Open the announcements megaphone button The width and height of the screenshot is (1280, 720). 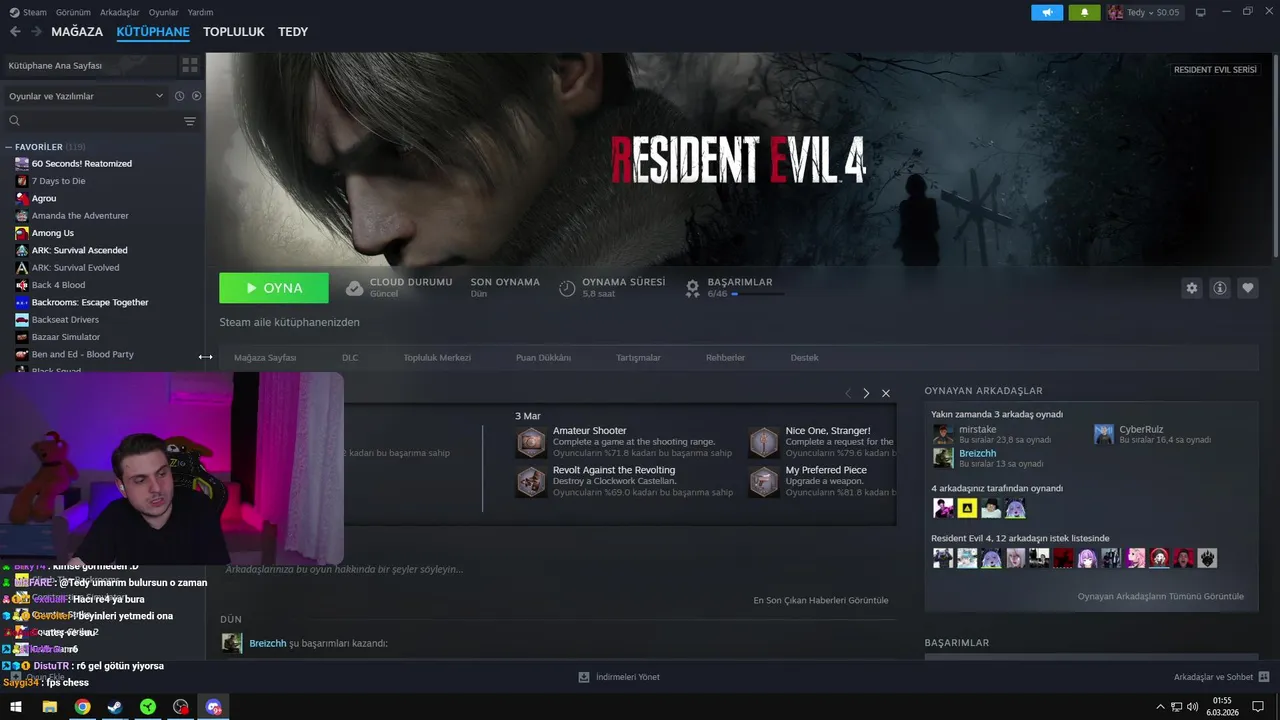pos(1047,13)
